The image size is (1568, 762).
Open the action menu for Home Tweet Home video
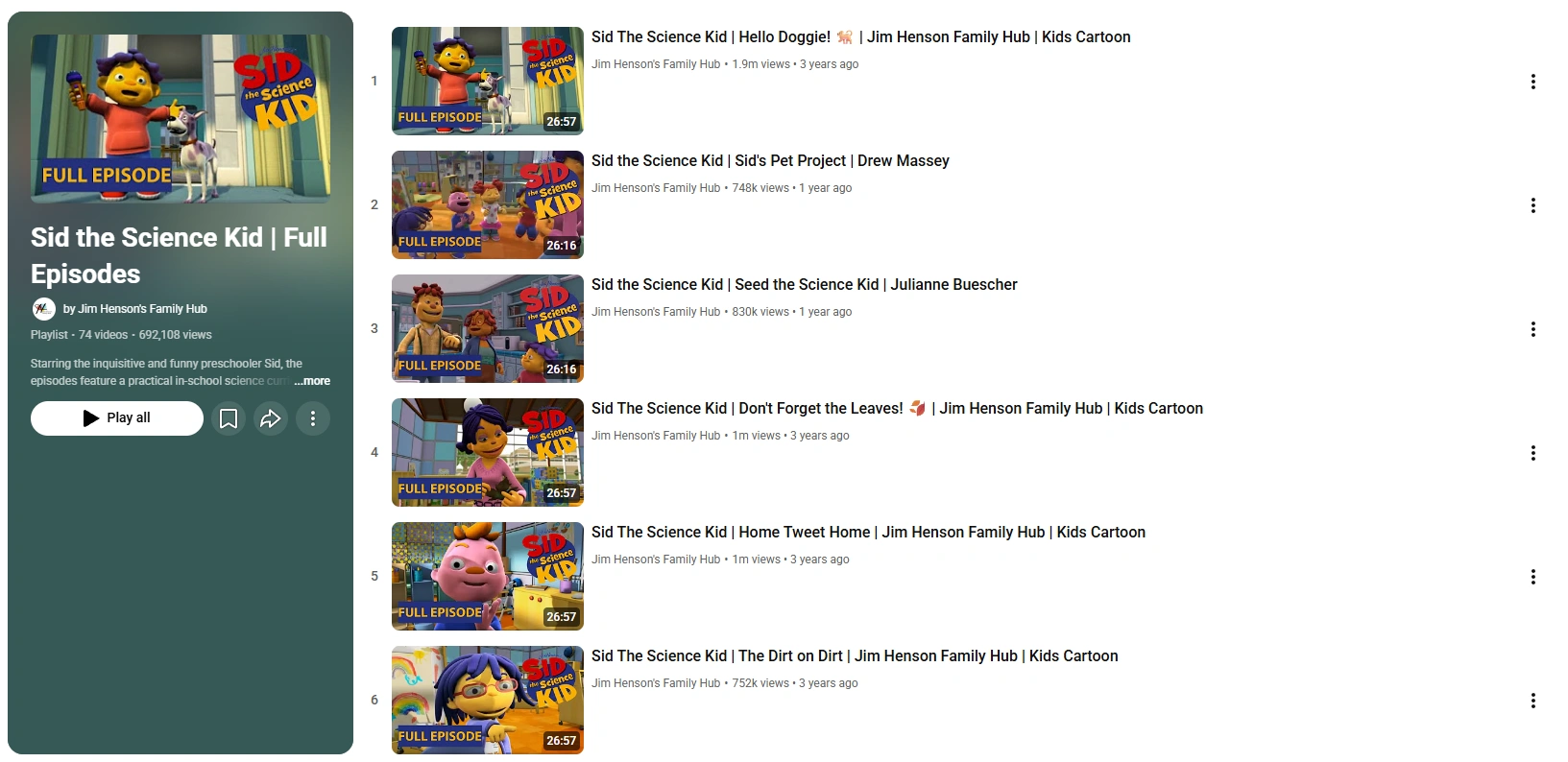1533,577
